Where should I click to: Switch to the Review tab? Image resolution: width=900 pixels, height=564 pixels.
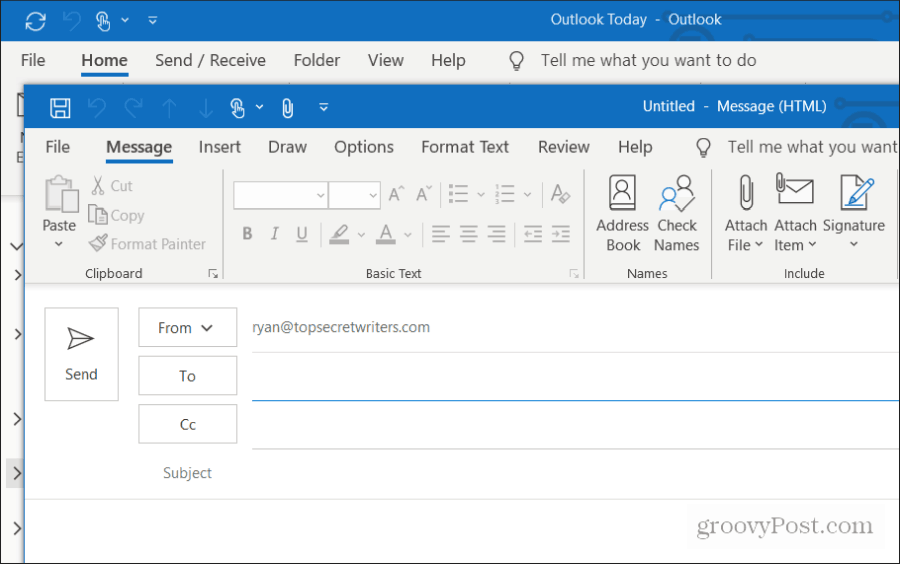(564, 147)
